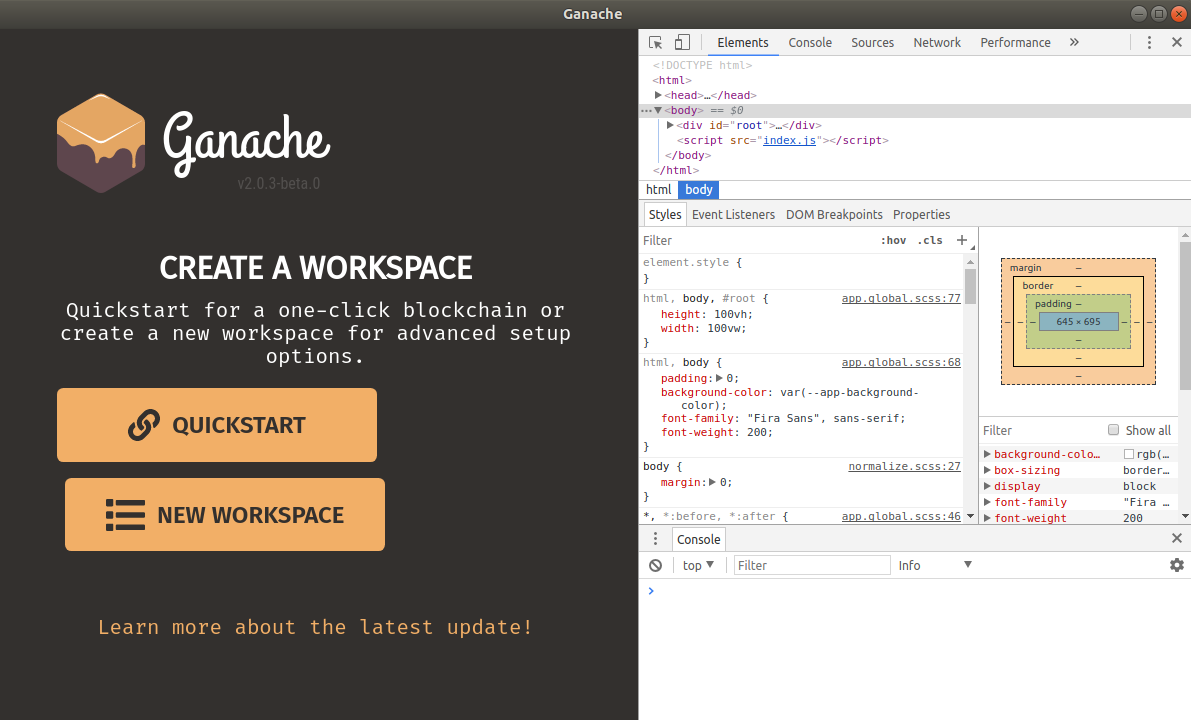
Task: Click the console prompt arrow
Action: coord(651,591)
